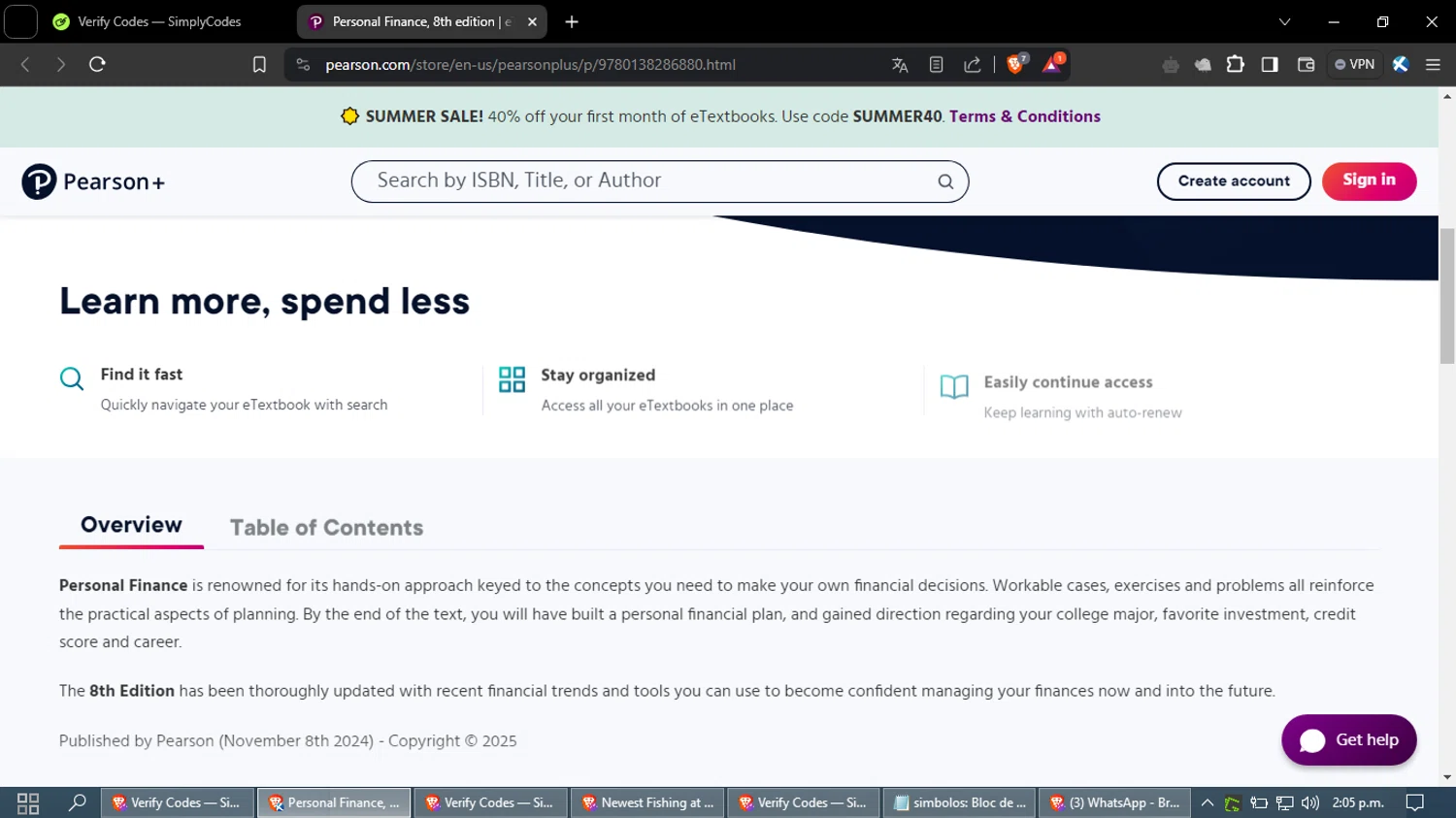Open the Terms & Conditions link
Image resolution: width=1456 pixels, height=818 pixels.
1024,116
